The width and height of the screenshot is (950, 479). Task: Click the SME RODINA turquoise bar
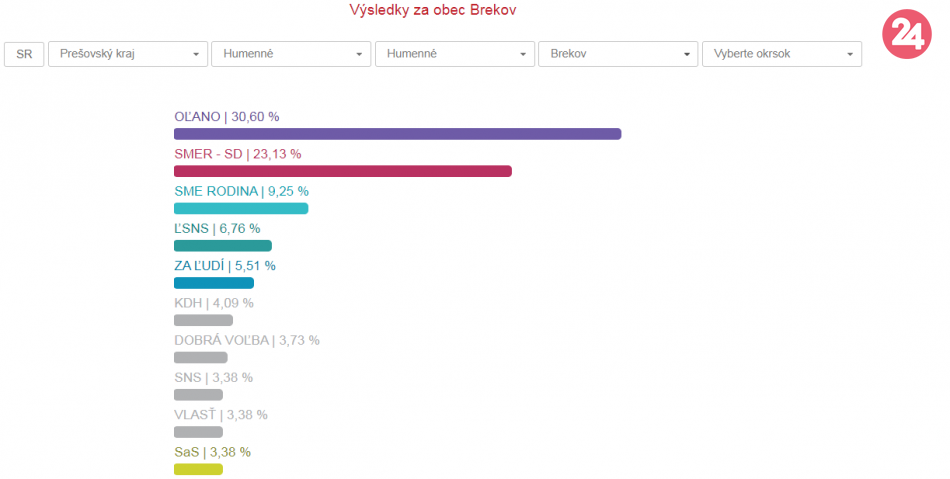point(241,208)
